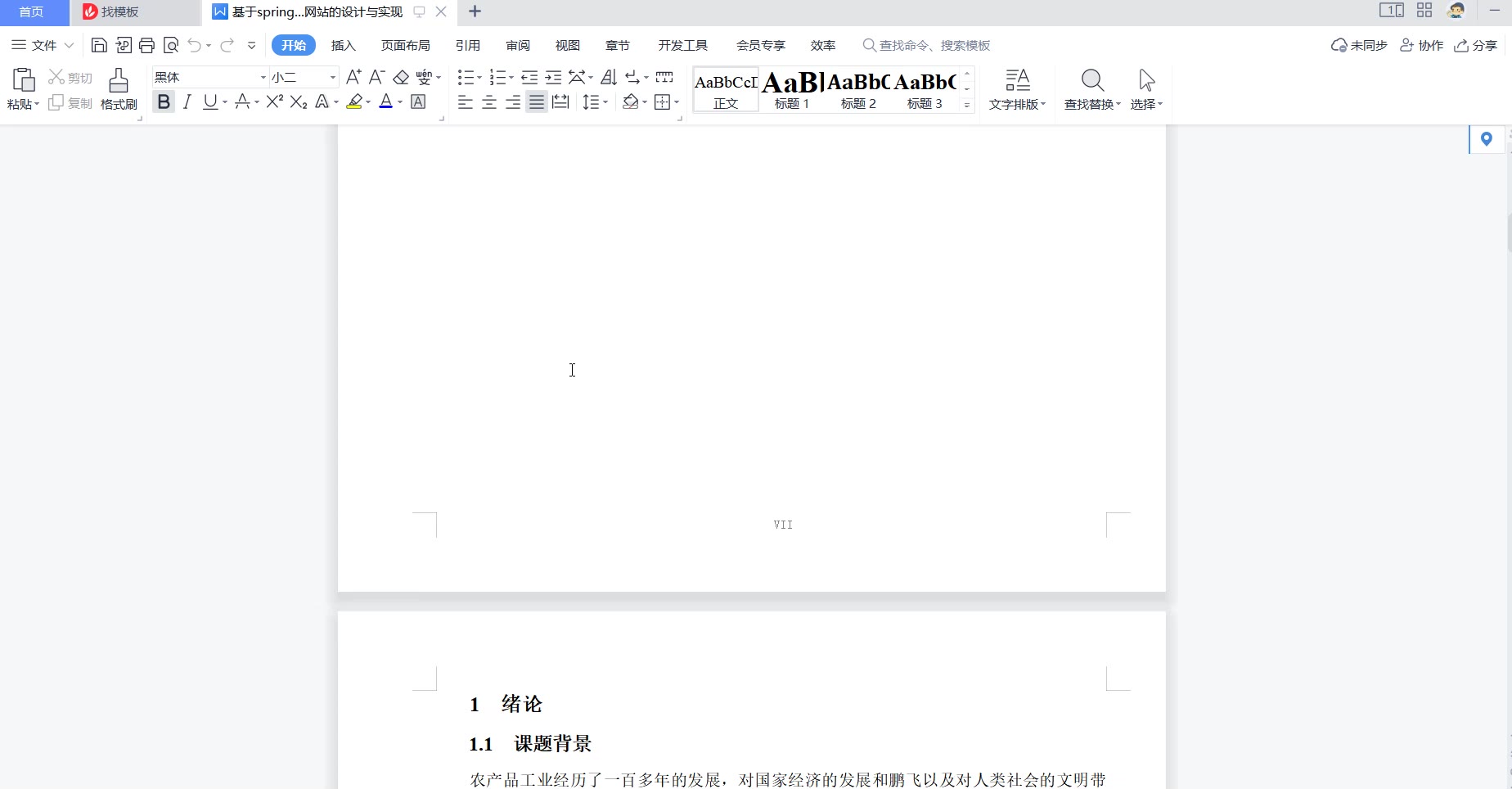1512x789 pixels.
Task: Click the strikethrough A icon
Action: point(242,101)
